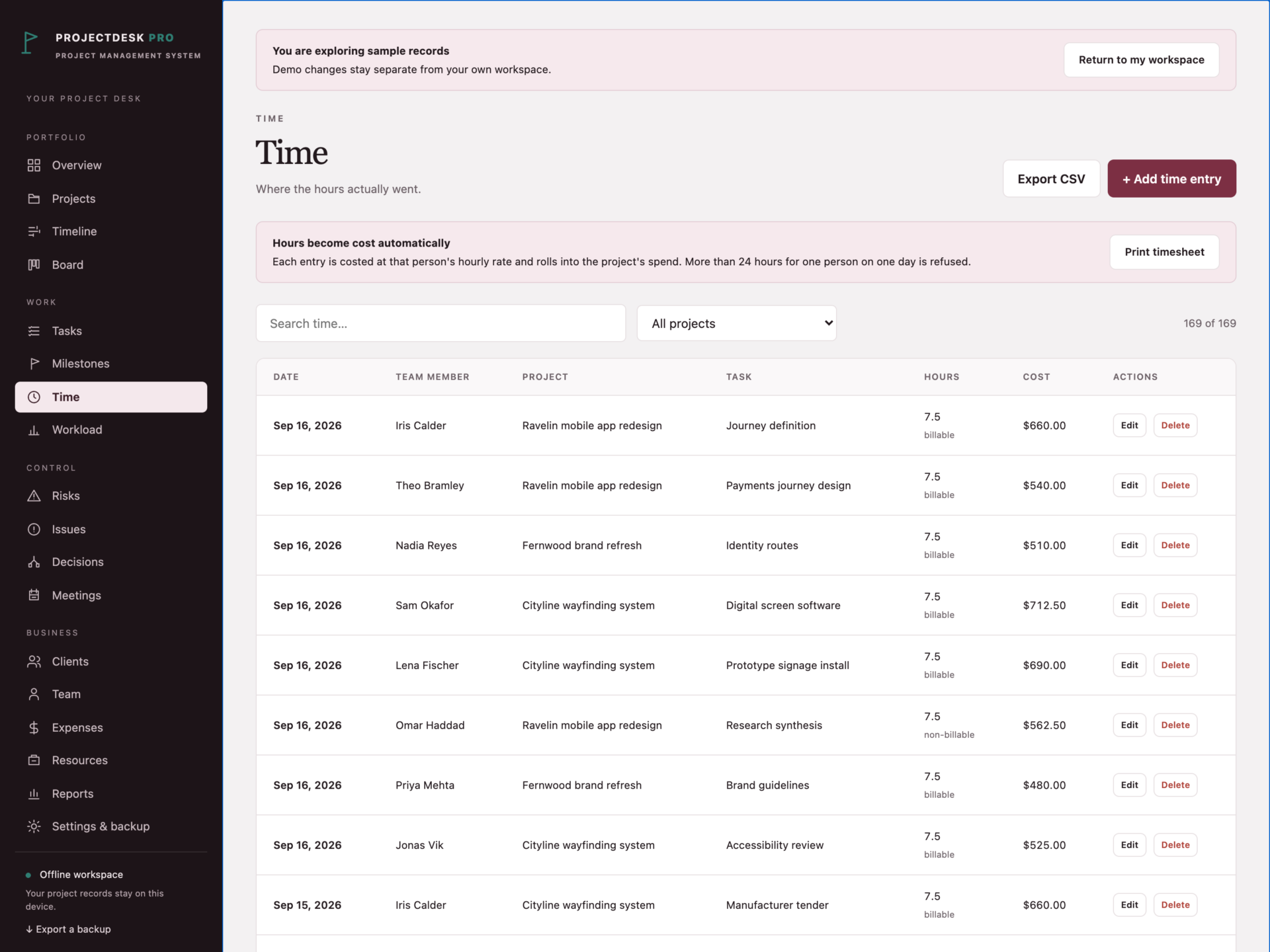Click the Milestones flag icon

point(34,364)
